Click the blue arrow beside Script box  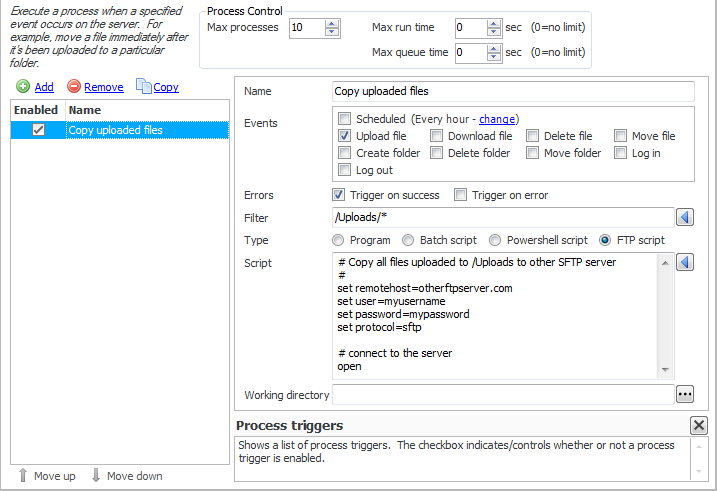(x=685, y=262)
